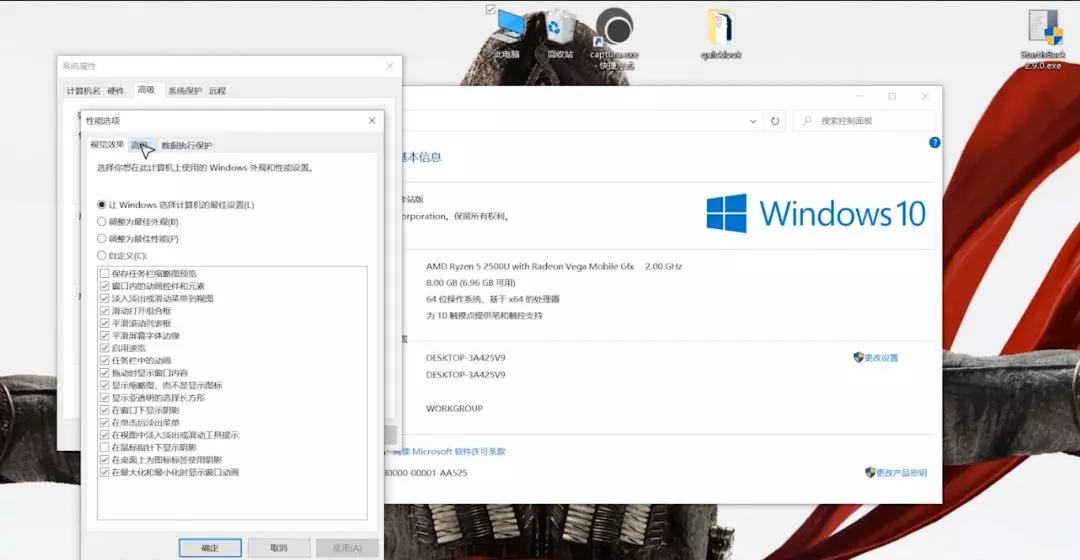Uncheck 窗口内的动画控件和元素 checkbox
This screenshot has height=560, width=1080.
[105, 286]
